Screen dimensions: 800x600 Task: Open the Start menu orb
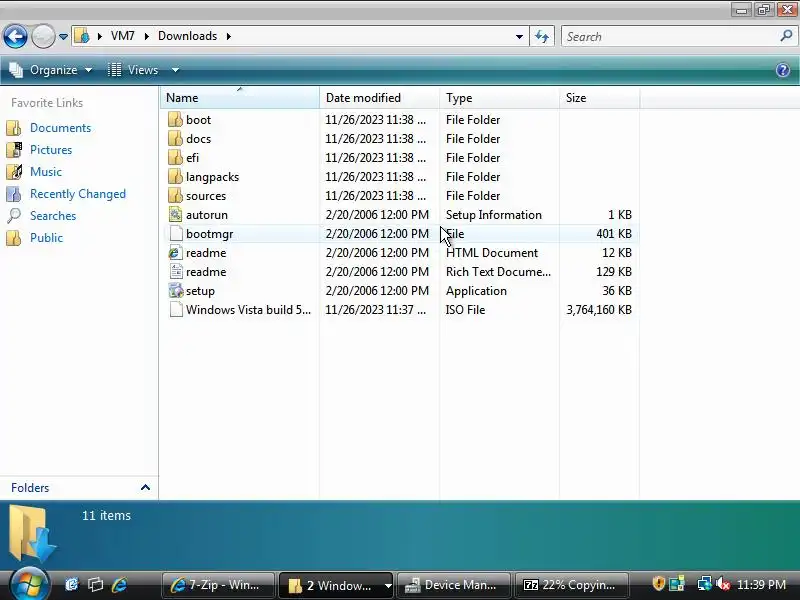point(29,584)
